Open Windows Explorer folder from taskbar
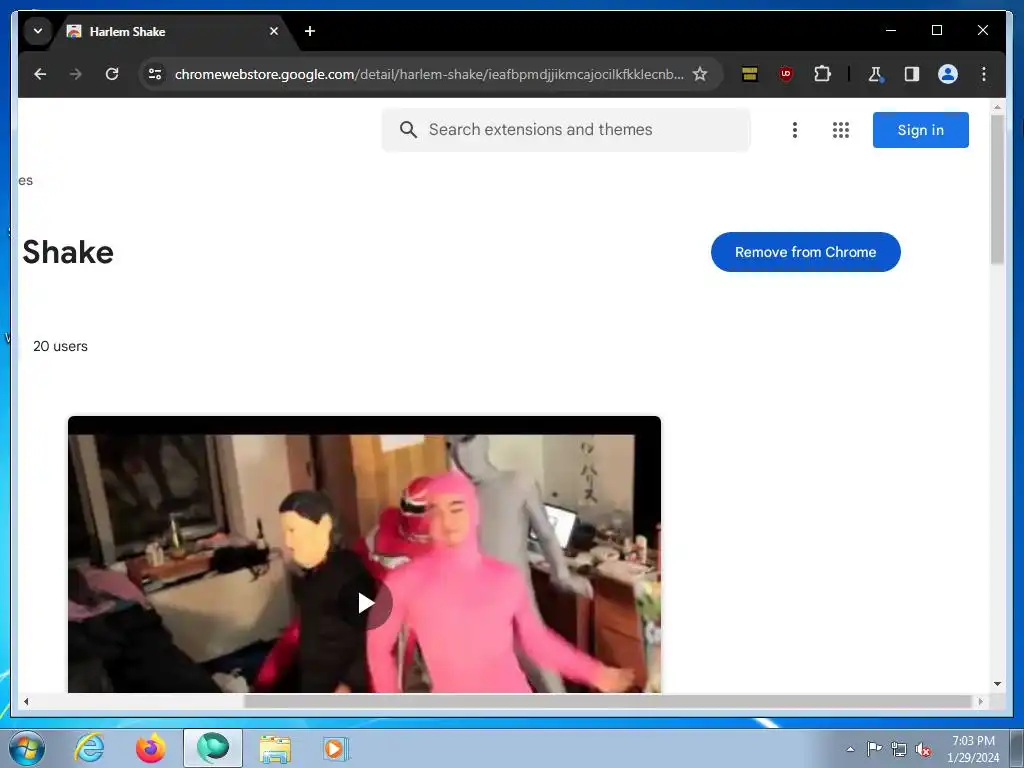 tap(275, 748)
